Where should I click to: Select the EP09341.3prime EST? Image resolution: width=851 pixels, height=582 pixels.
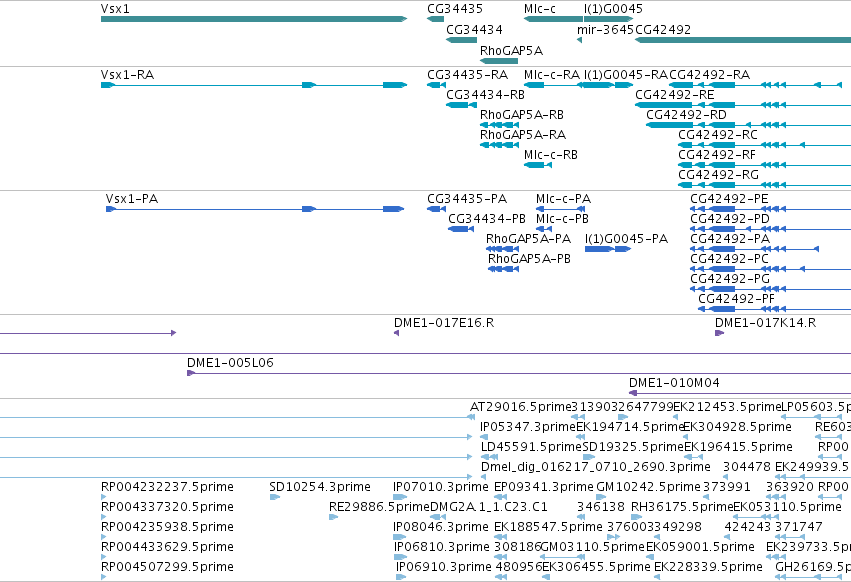point(500,497)
